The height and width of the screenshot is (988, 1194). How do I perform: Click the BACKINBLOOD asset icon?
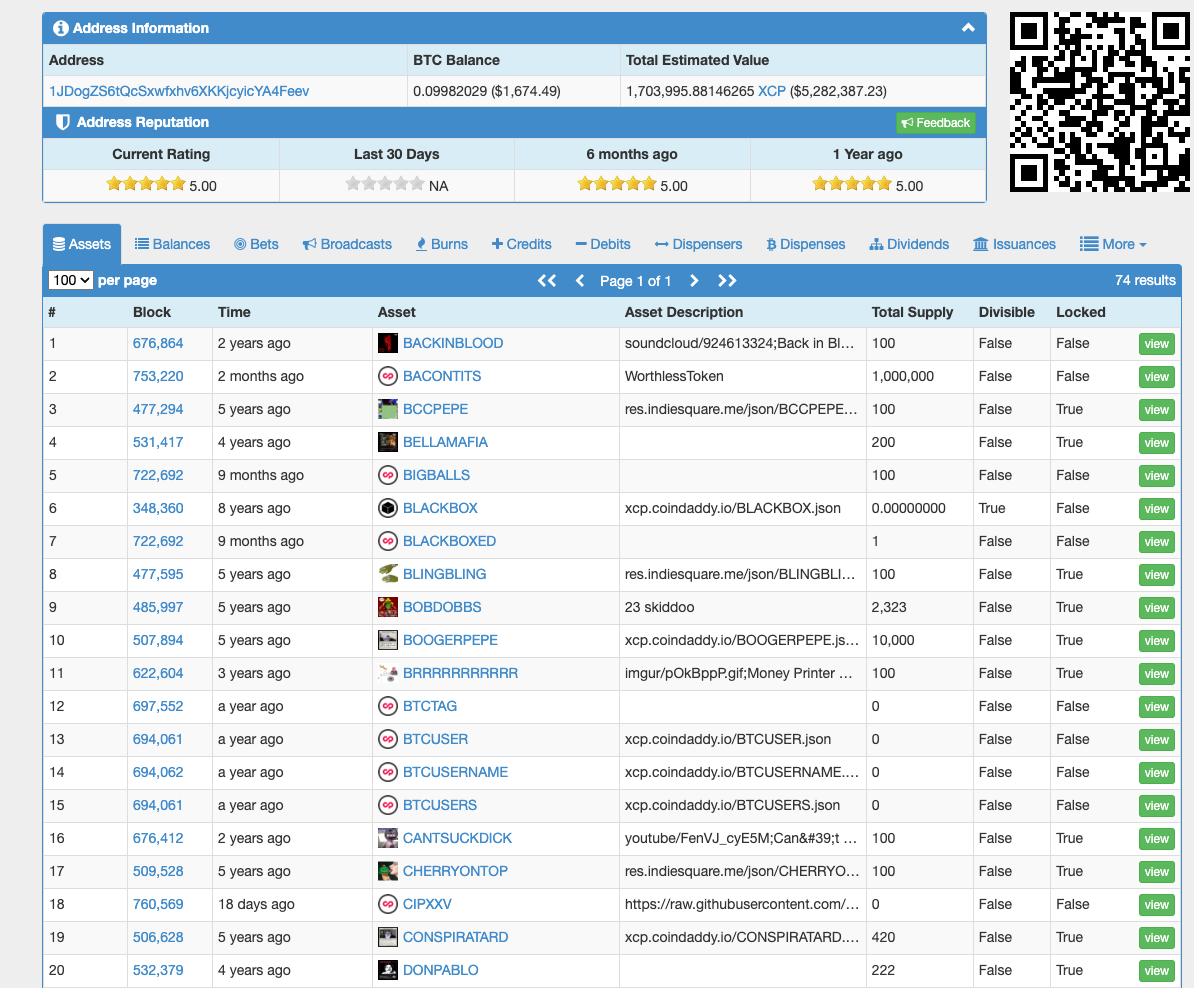point(388,344)
